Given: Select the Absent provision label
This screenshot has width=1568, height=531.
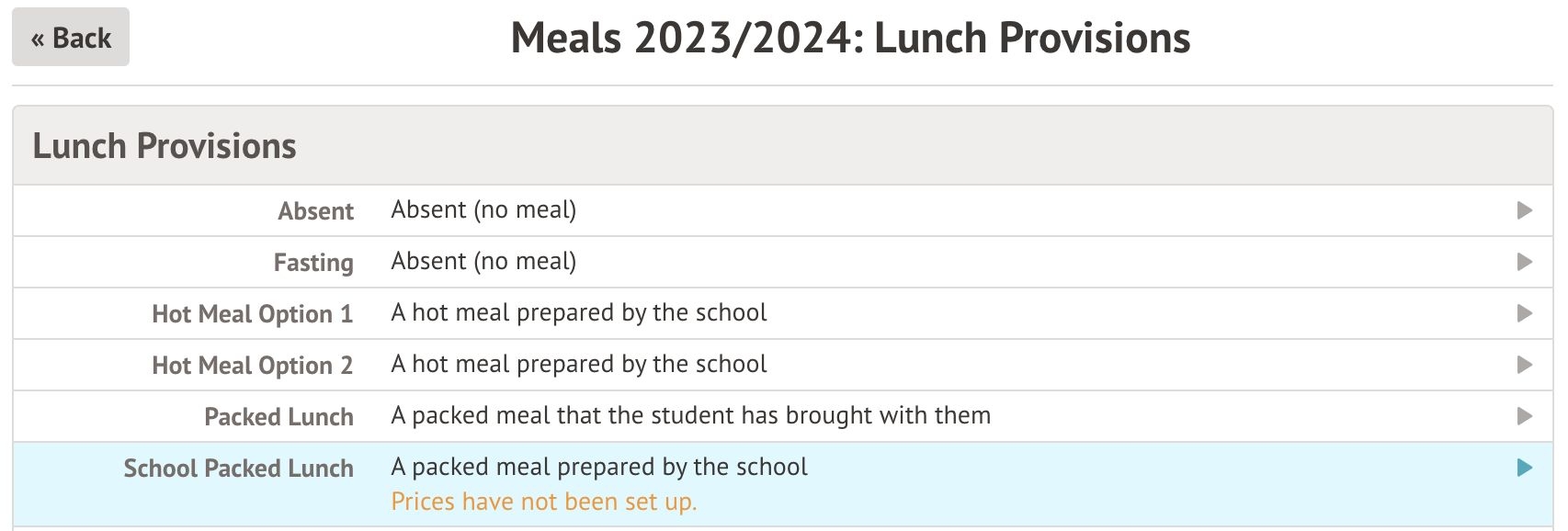Looking at the screenshot, I should [315, 211].
